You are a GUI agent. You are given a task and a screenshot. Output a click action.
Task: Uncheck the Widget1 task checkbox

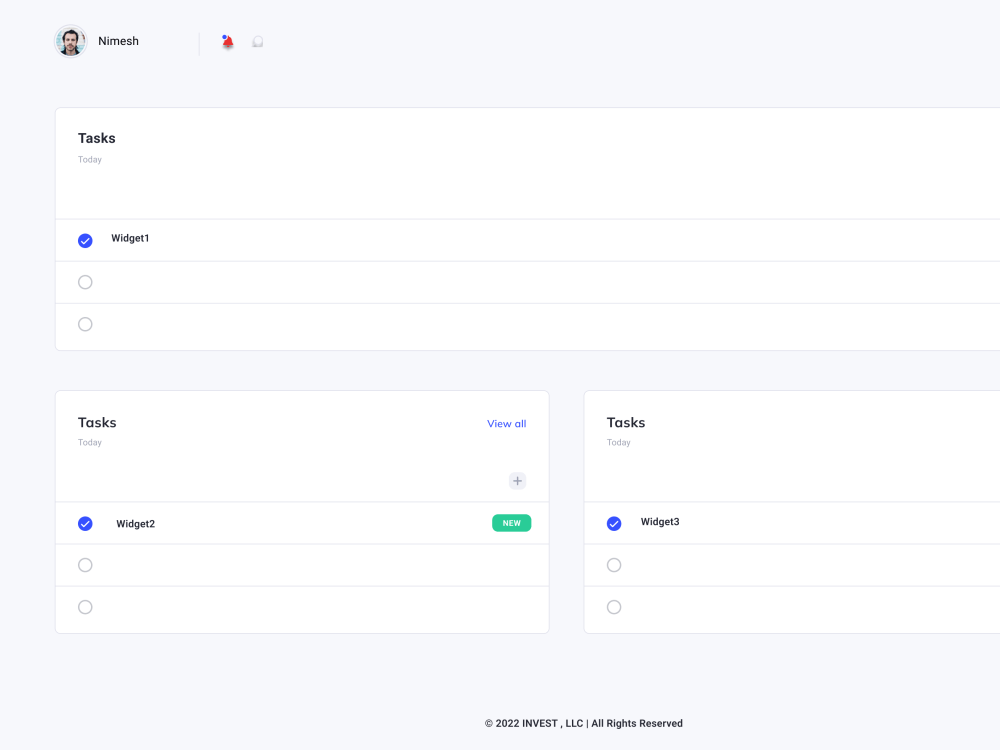pyautogui.click(x=85, y=240)
